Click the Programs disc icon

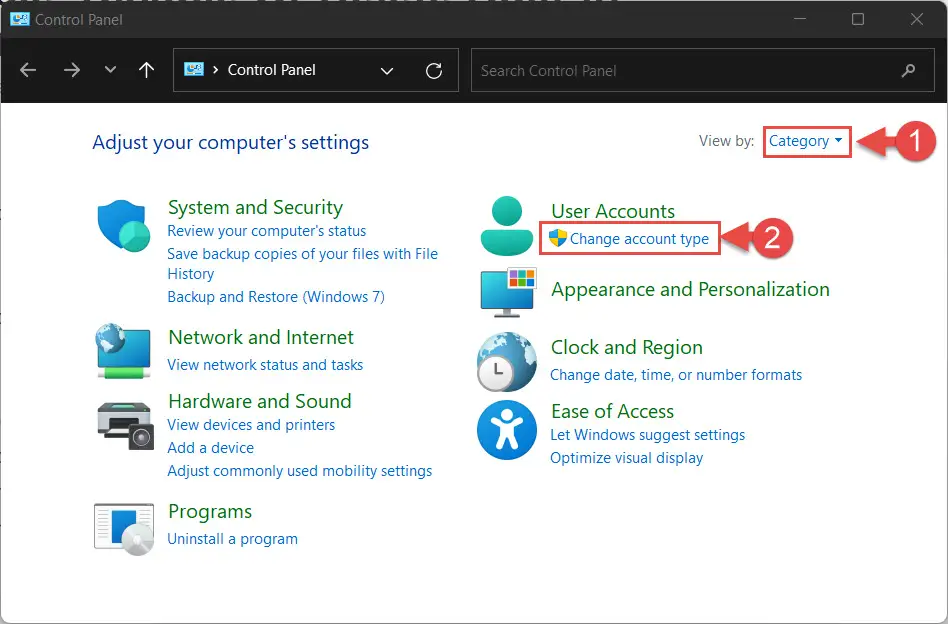(x=124, y=529)
